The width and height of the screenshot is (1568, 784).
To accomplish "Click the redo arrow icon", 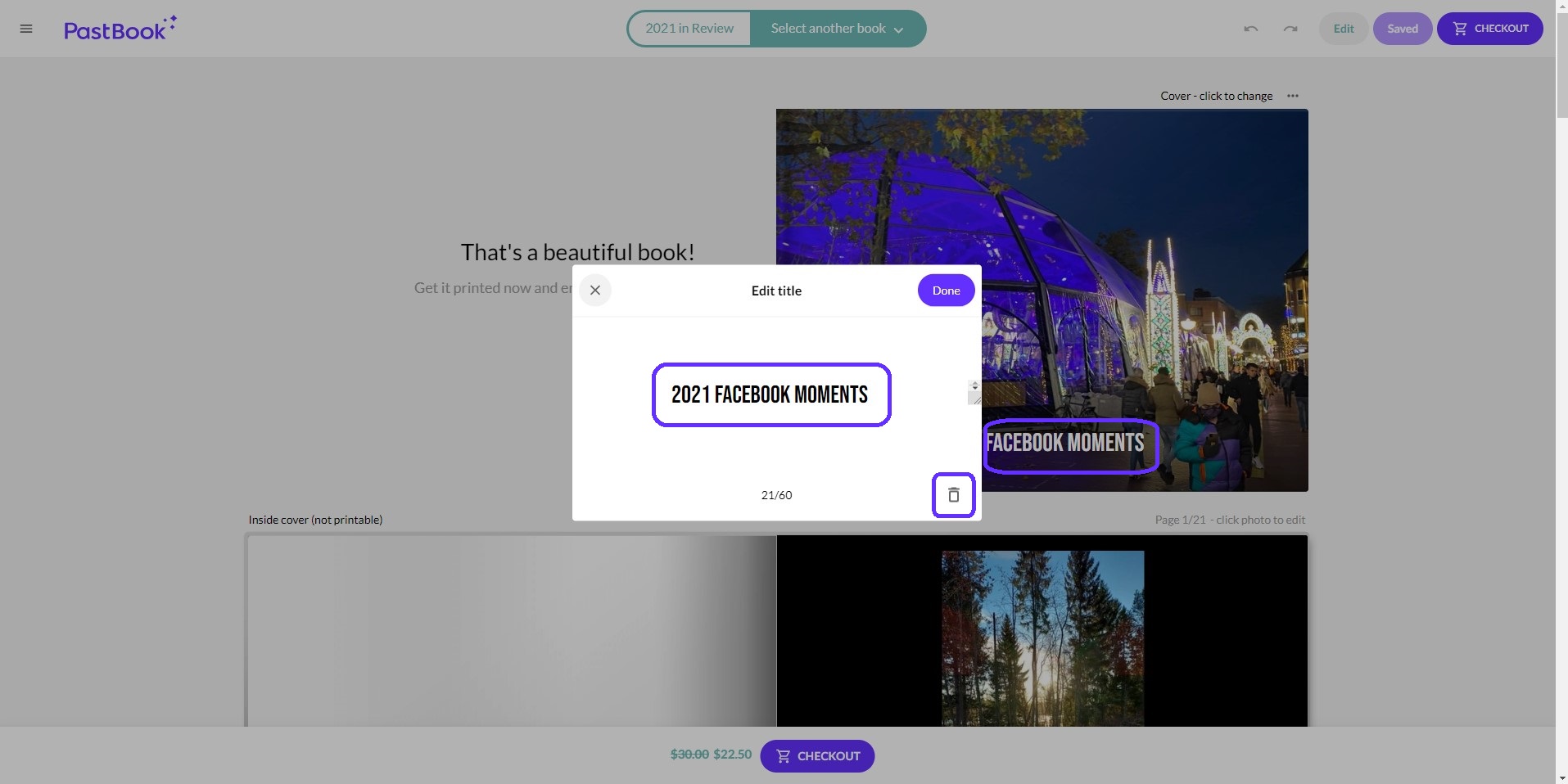I will 1290,29.
